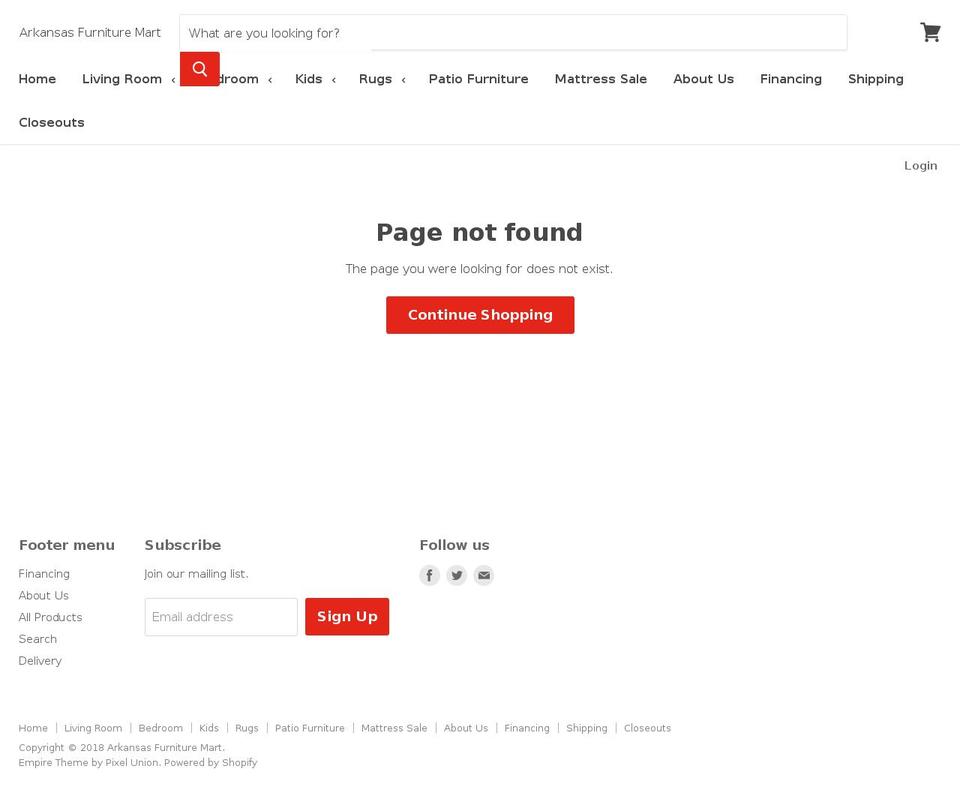Click About Us in bottom footer row

pos(466,728)
